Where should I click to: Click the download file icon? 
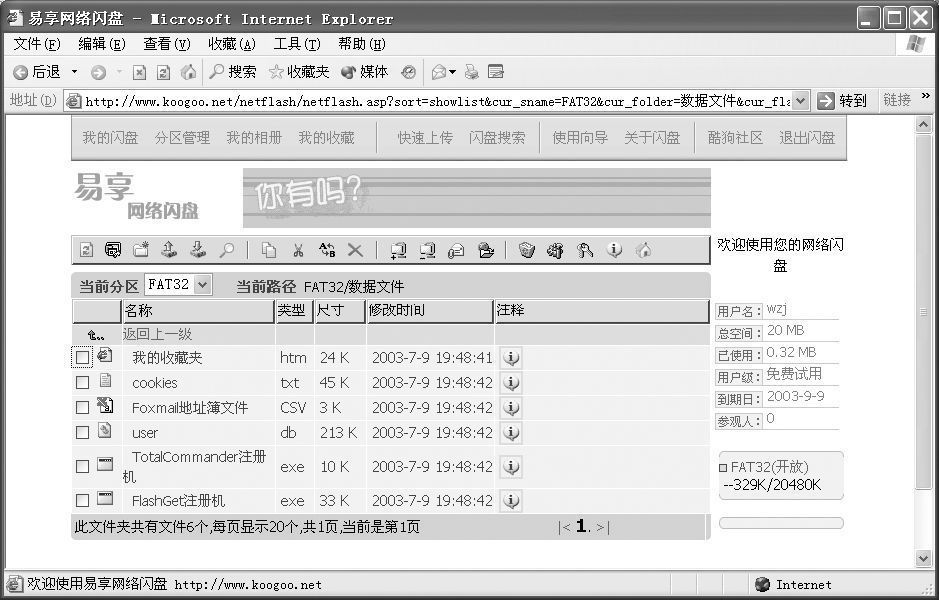point(198,250)
